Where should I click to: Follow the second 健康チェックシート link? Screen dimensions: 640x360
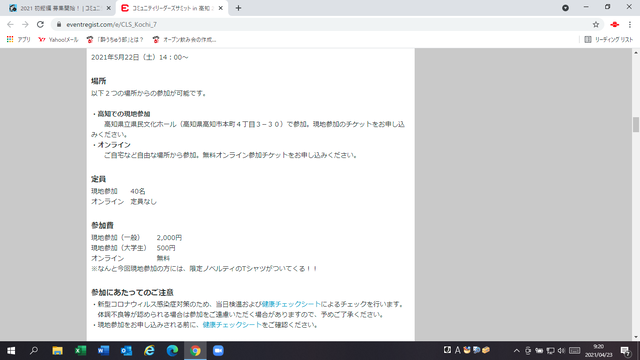[232, 325]
